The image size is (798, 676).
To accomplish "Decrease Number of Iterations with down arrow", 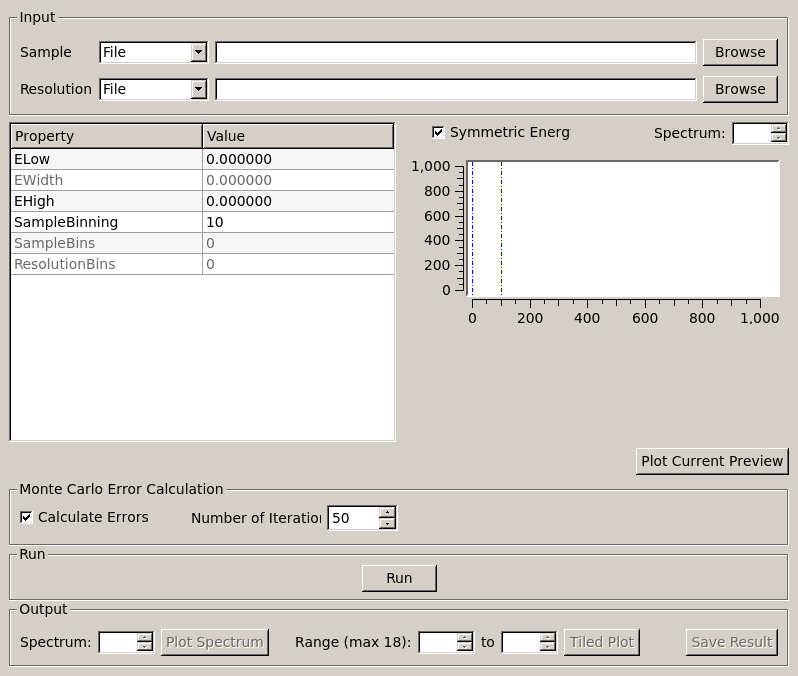I will pyautogui.click(x=387, y=523).
